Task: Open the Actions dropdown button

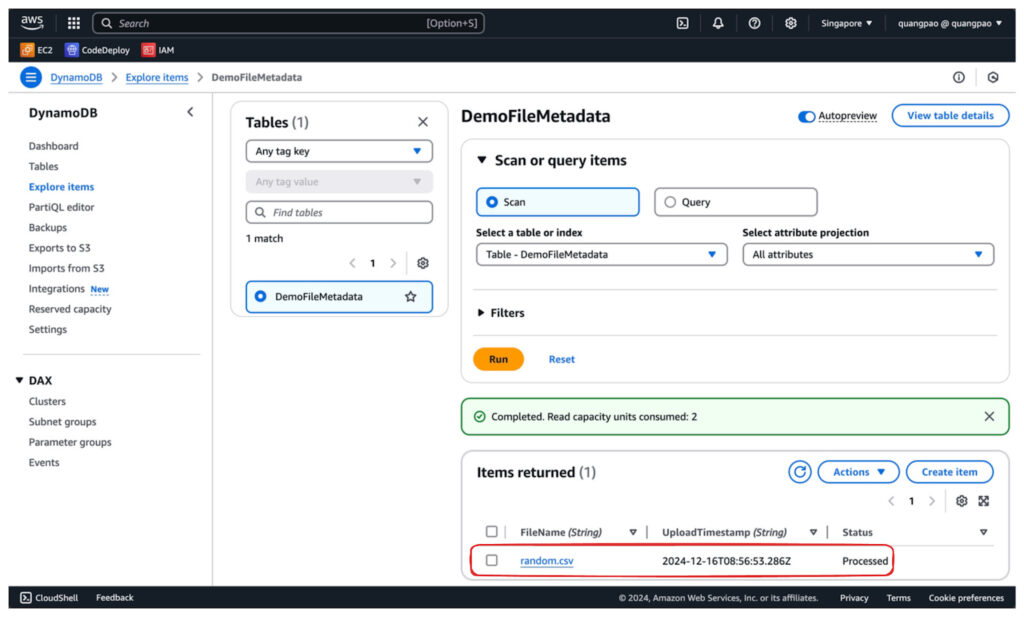Action: pyautogui.click(x=858, y=471)
